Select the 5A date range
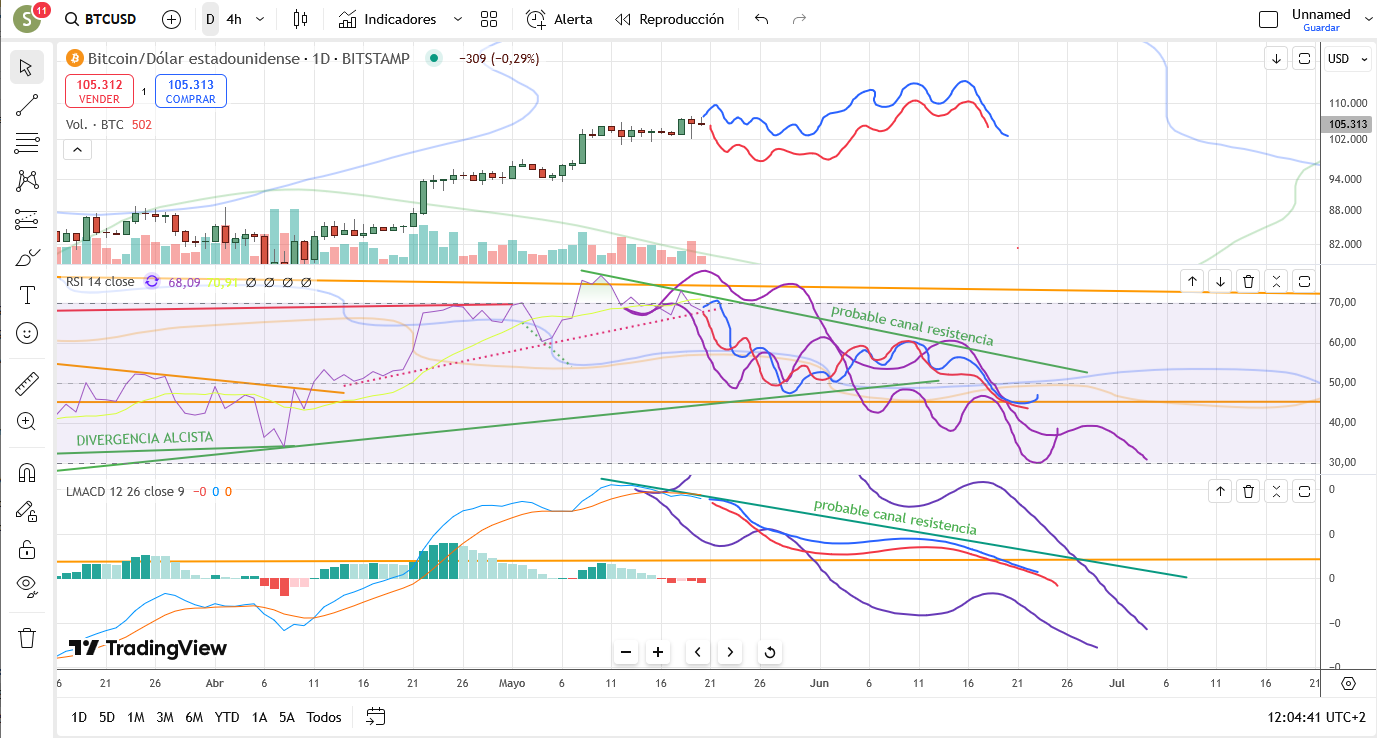 [287, 717]
